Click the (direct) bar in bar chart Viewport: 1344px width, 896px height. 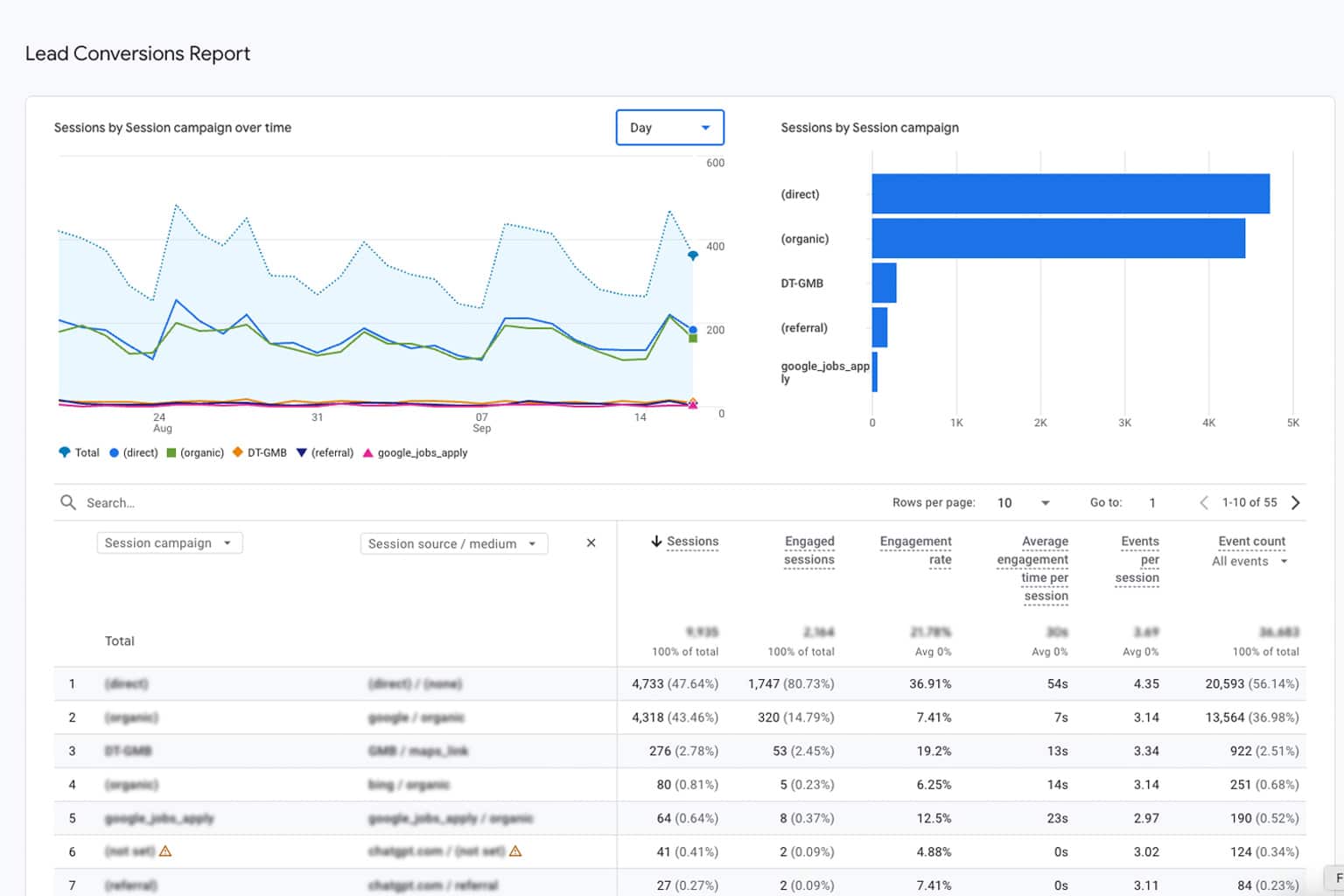[1069, 194]
